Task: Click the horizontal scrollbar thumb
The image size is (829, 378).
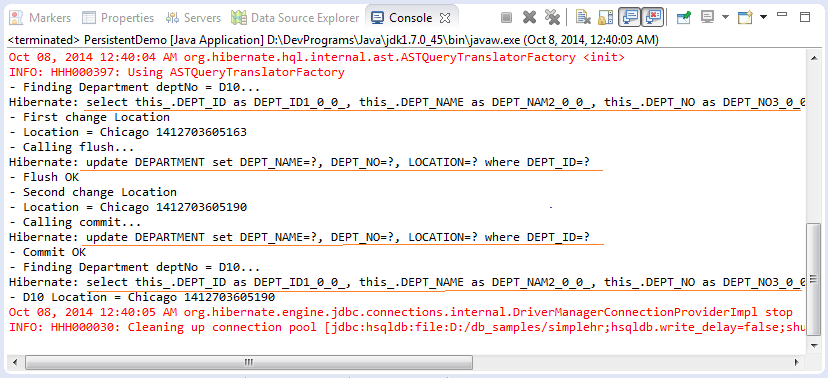Action: pyautogui.click(x=248, y=363)
